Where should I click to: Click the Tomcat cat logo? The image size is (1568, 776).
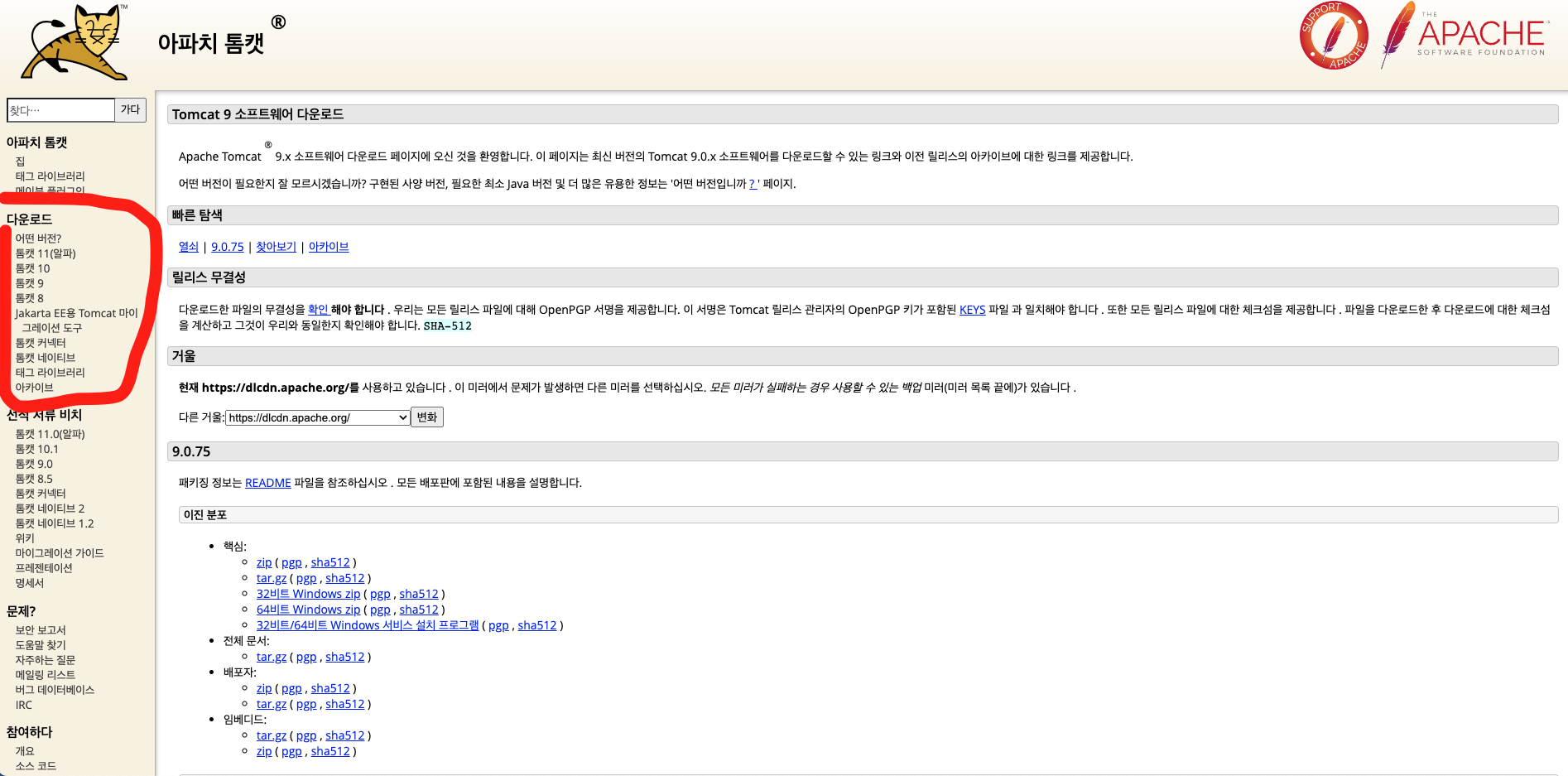(75, 41)
